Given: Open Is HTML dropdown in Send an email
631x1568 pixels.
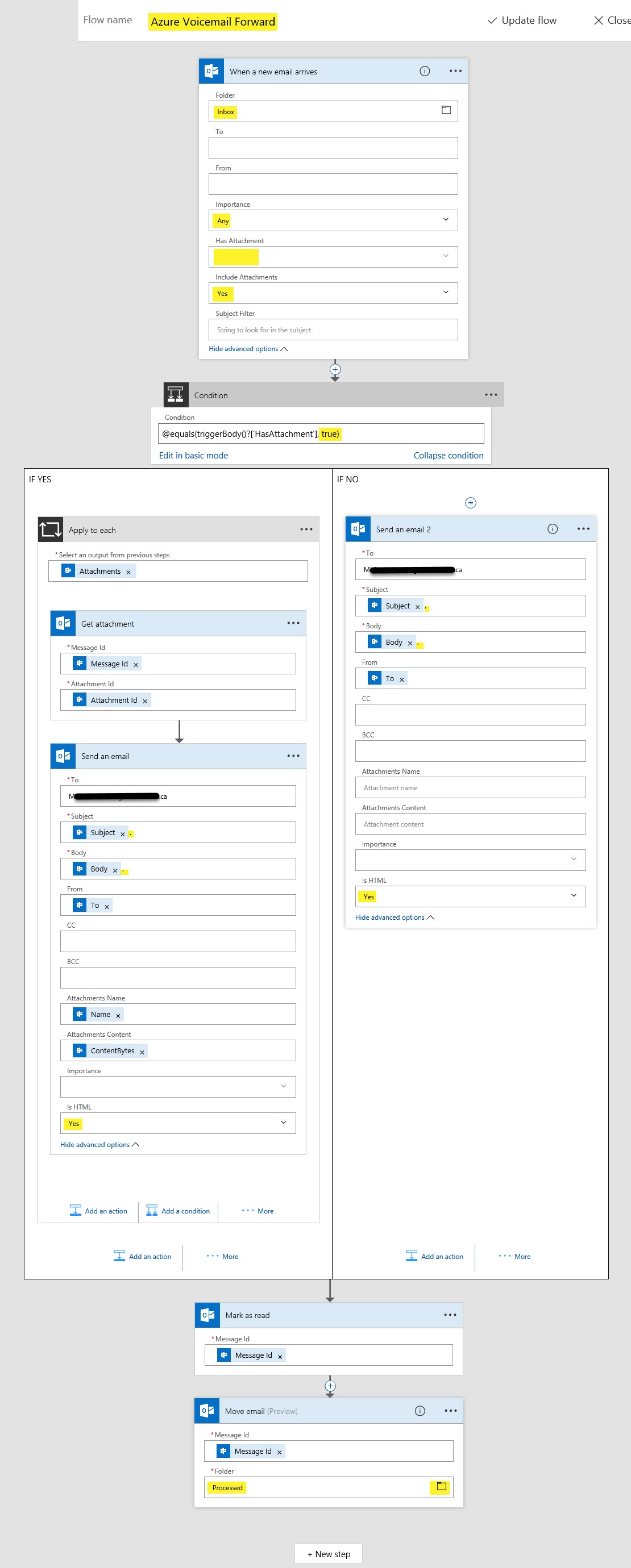Looking at the screenshot, I should [178, 1123].
